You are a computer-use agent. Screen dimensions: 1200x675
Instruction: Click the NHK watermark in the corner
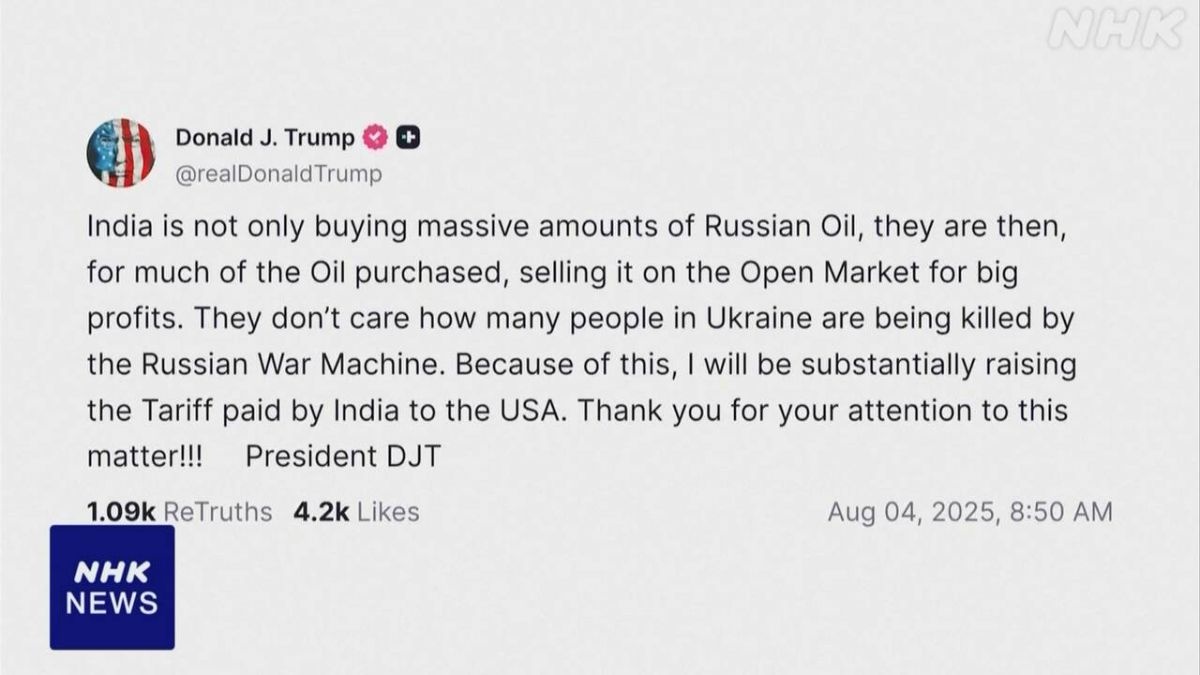click(x=1114, y=32)
